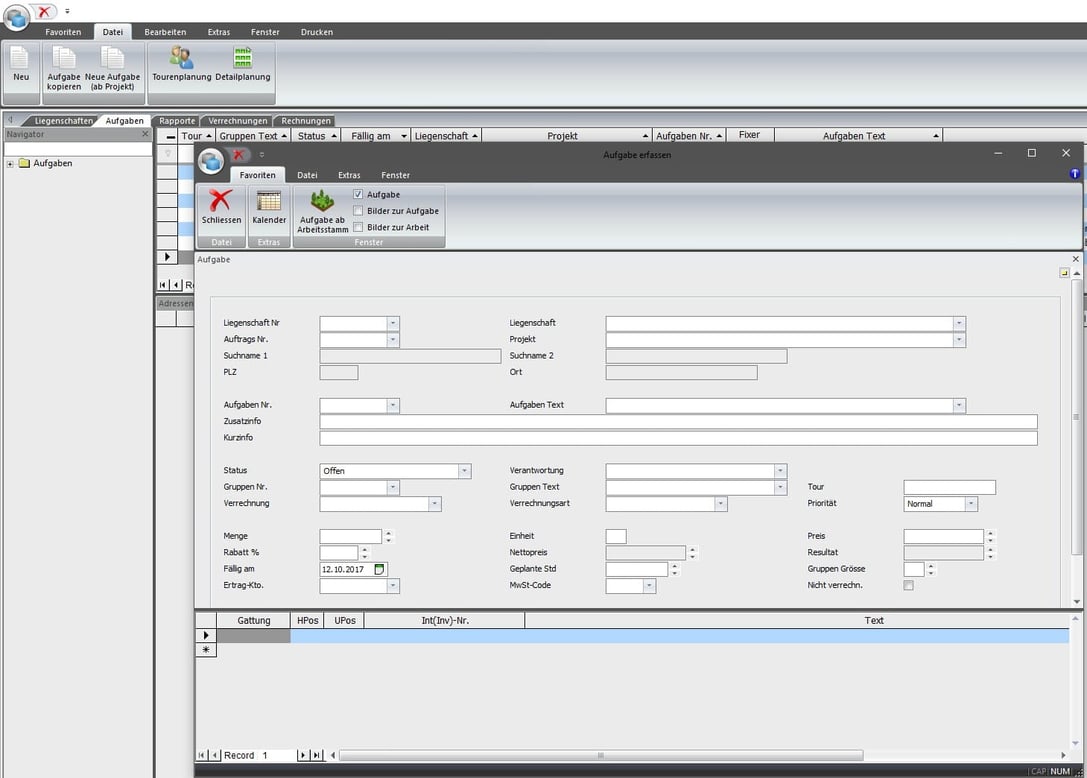
Task: Tick the Nicht verrechn. checkbox
Action: [x=908, y=585]
